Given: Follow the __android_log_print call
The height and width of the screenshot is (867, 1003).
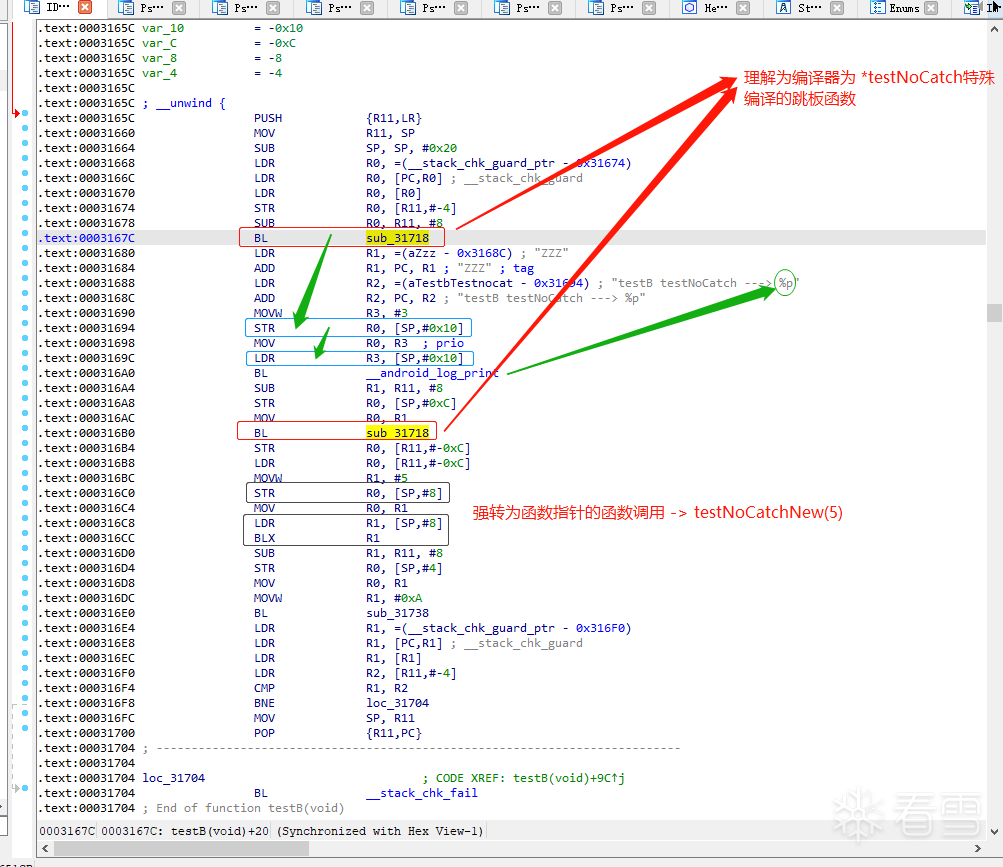Looking at the screenshot, I should point(432,373).
